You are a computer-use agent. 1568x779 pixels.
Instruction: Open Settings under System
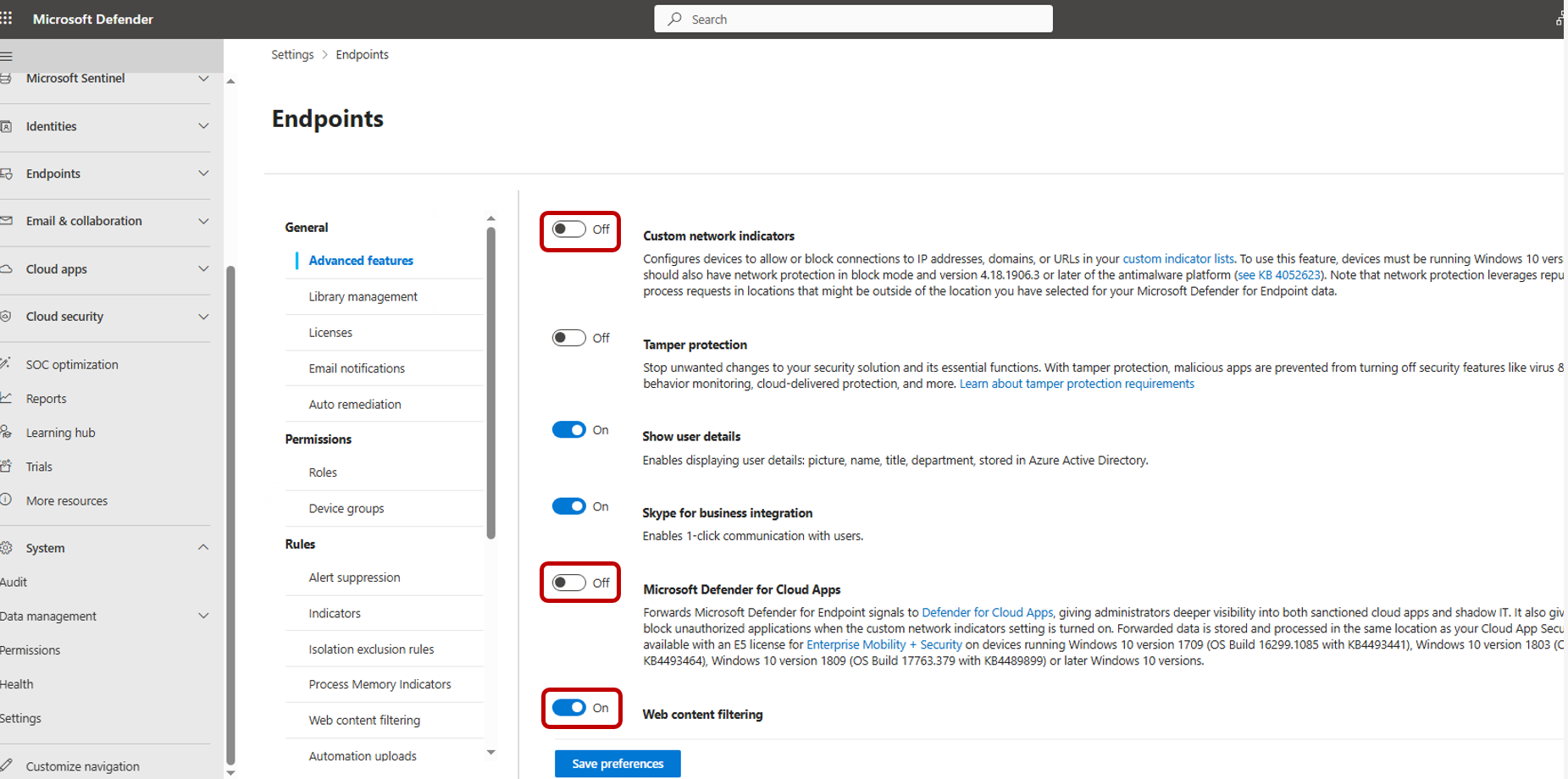[x=20, y=718]
